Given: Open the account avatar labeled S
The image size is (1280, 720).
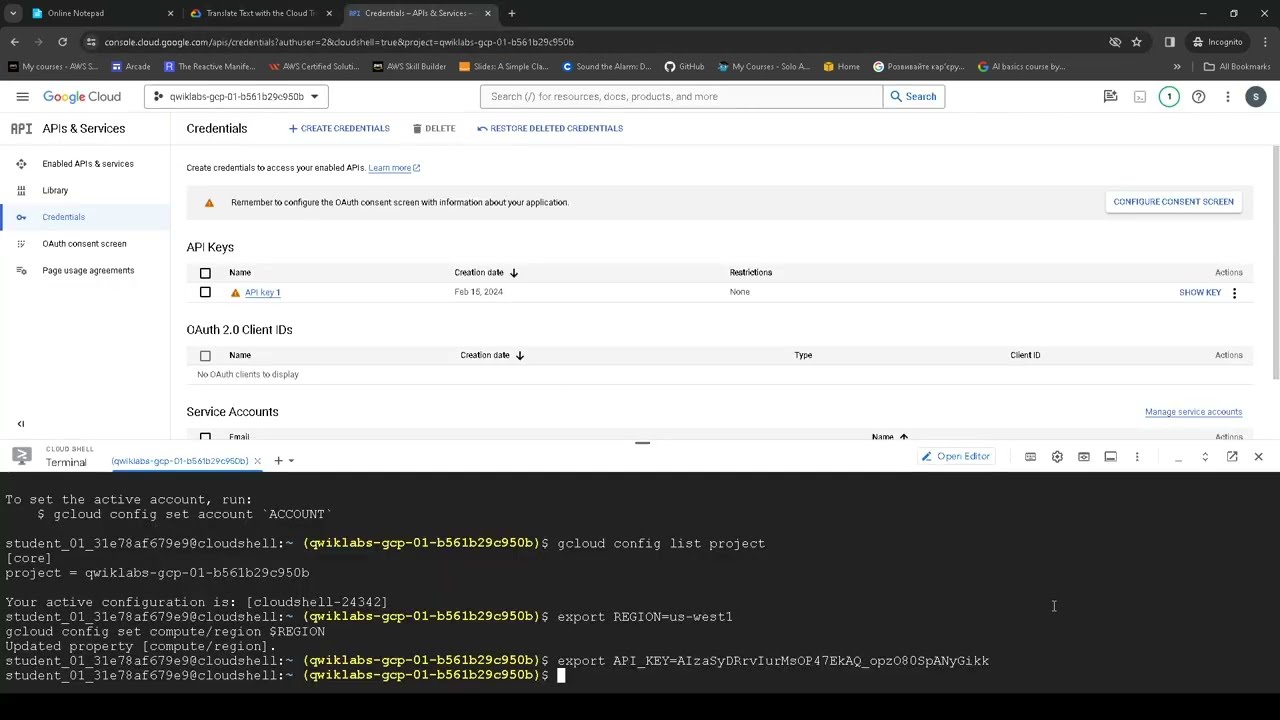Looking at the screenshot, I should (x=1256, y=96).
